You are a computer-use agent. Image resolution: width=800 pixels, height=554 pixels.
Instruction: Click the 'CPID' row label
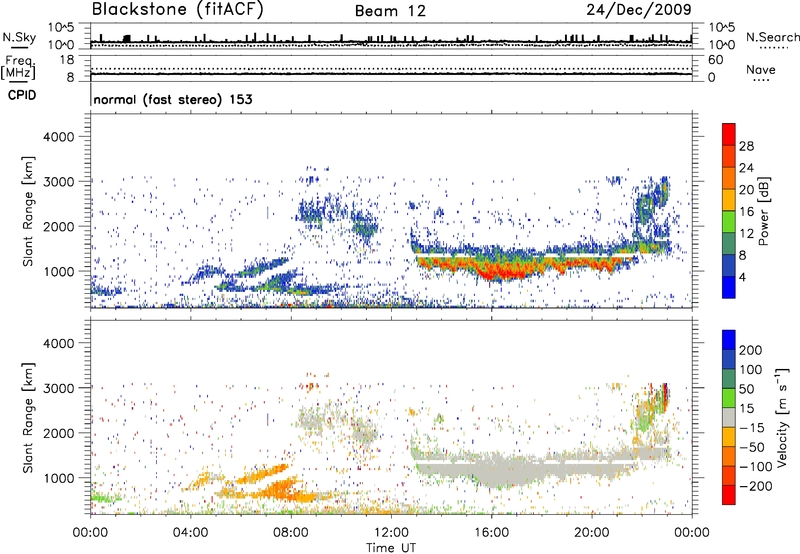[x=22, y=95]
